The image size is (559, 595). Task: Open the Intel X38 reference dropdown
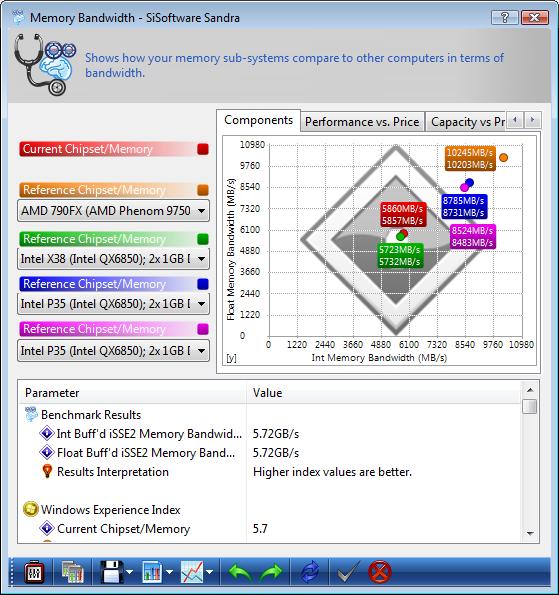(x=113, y=259)
